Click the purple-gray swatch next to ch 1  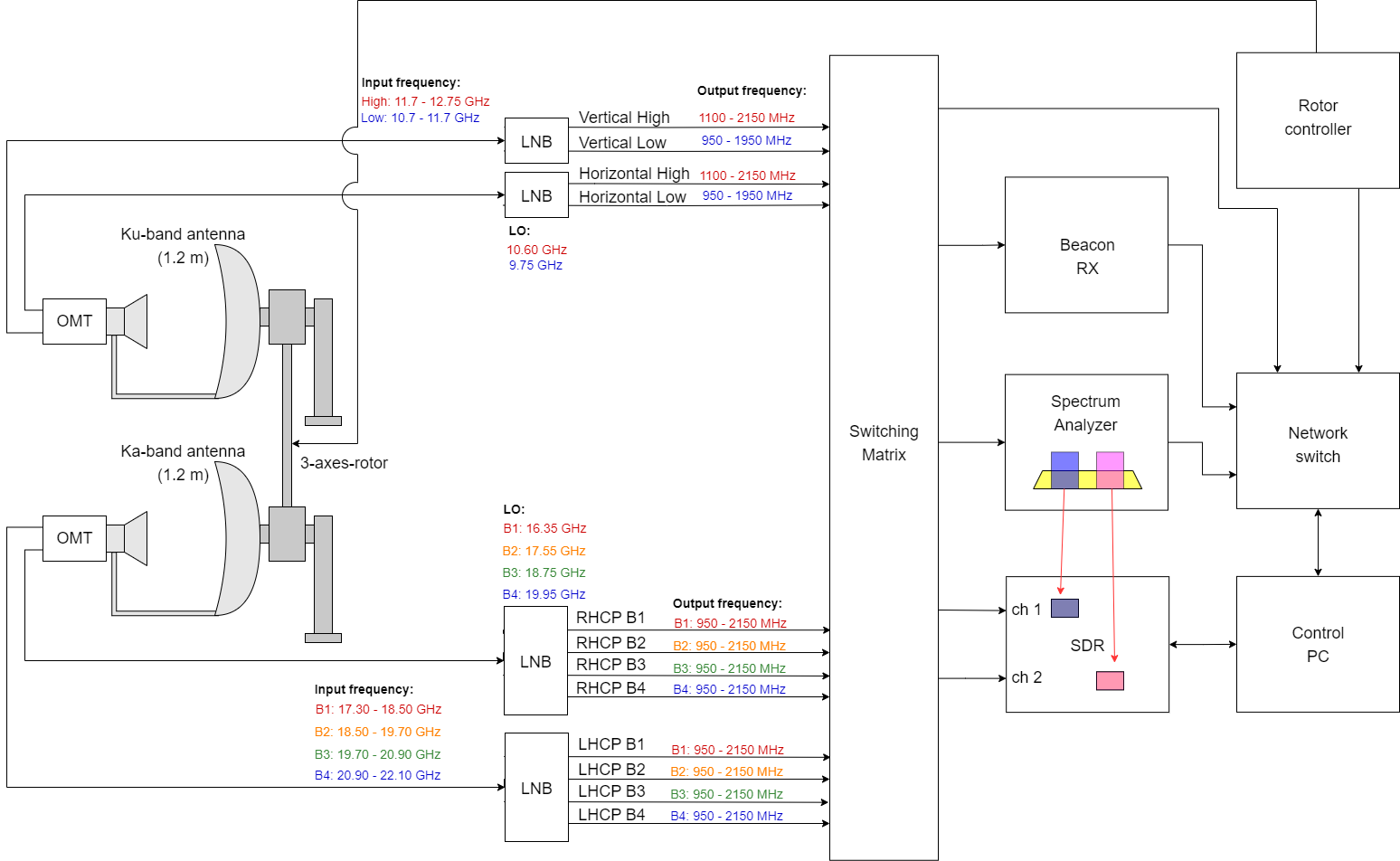click(x=1064, y=608)
